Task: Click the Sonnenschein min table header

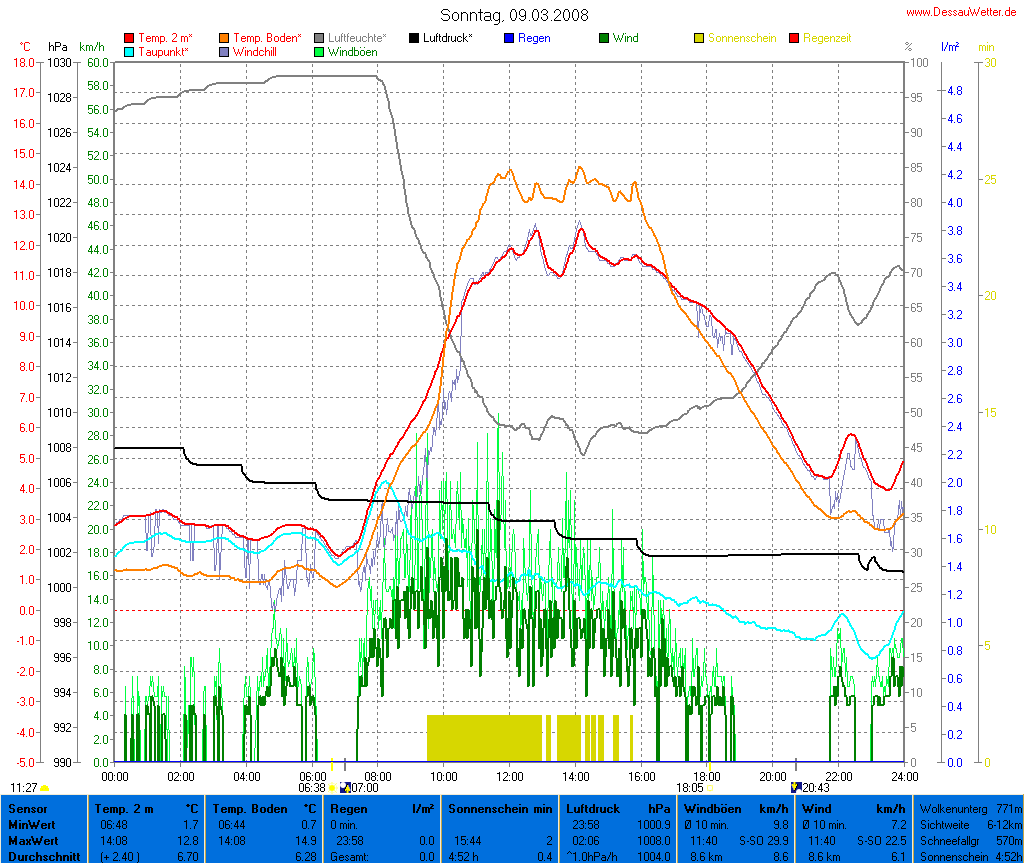Action: point(500,808)
